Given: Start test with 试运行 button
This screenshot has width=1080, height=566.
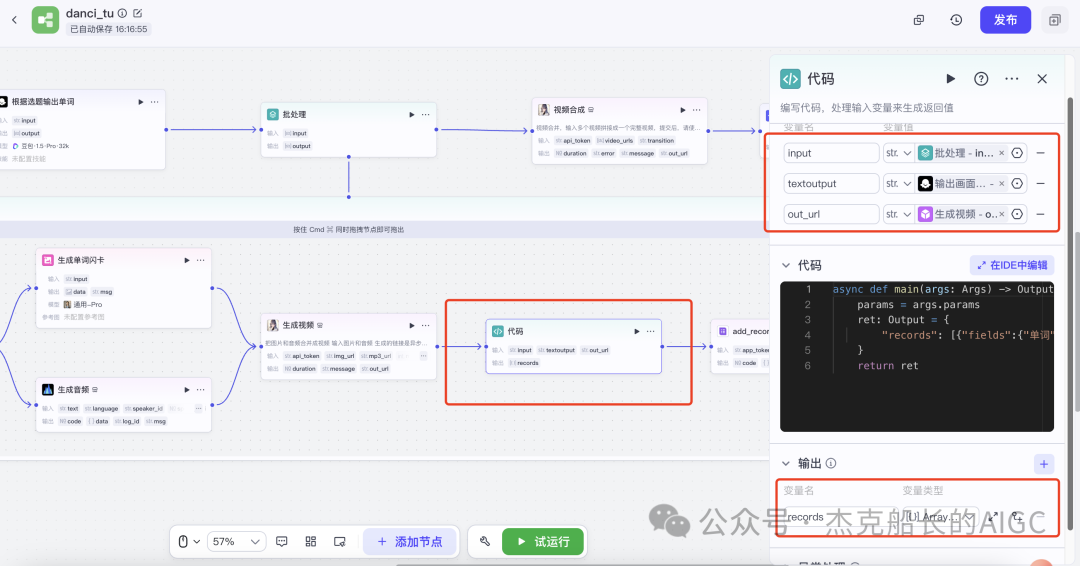Looking at the screenshot, I should click(x=543, y=542).
